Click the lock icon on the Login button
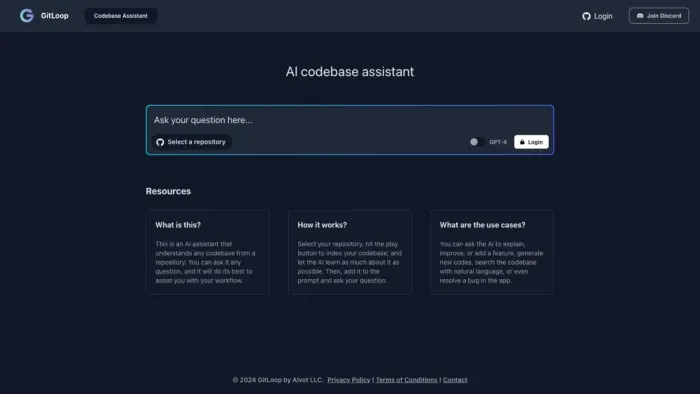Screen dimensions: 700x394 click(522, 142)
